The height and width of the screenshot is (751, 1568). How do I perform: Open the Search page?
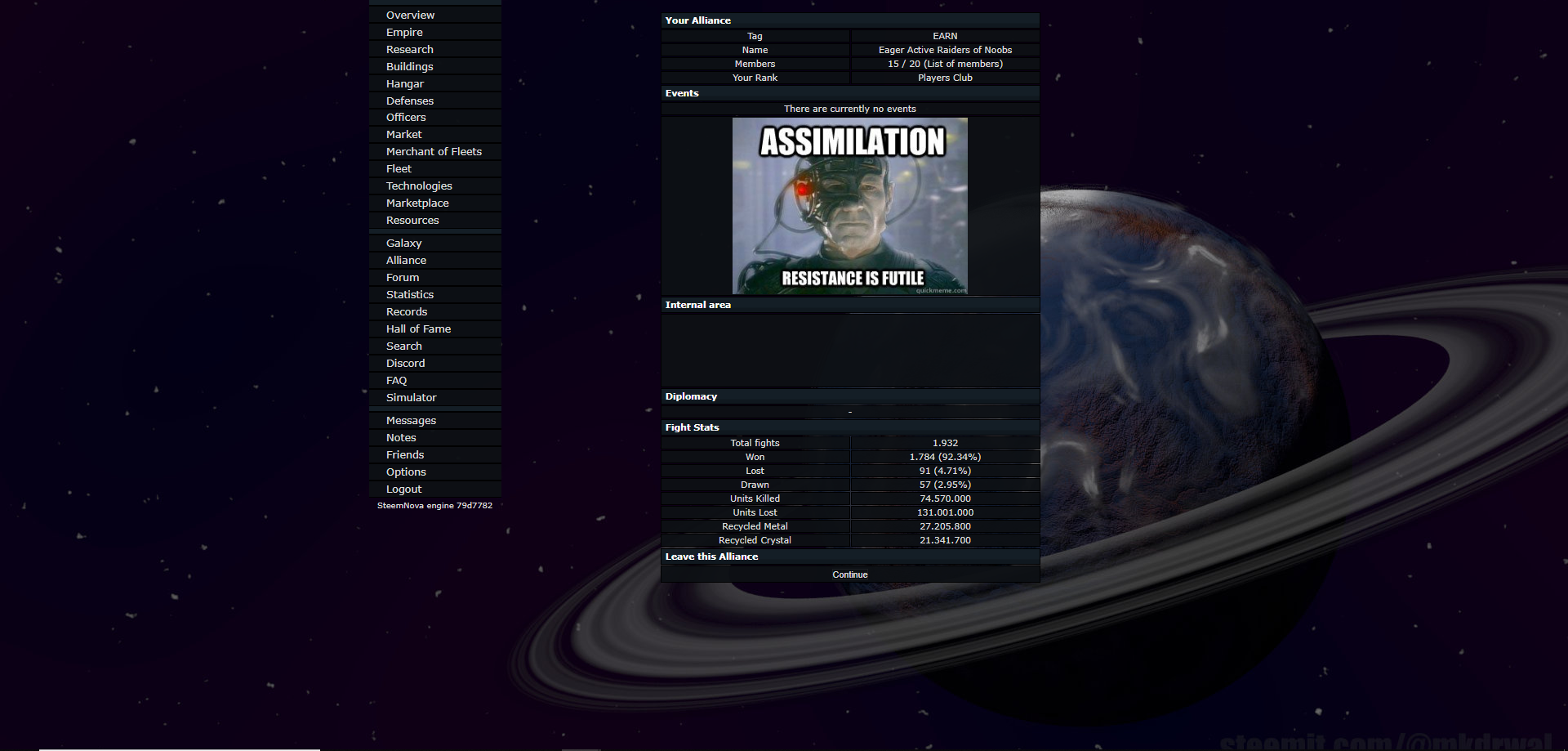[x=404, y=346]
